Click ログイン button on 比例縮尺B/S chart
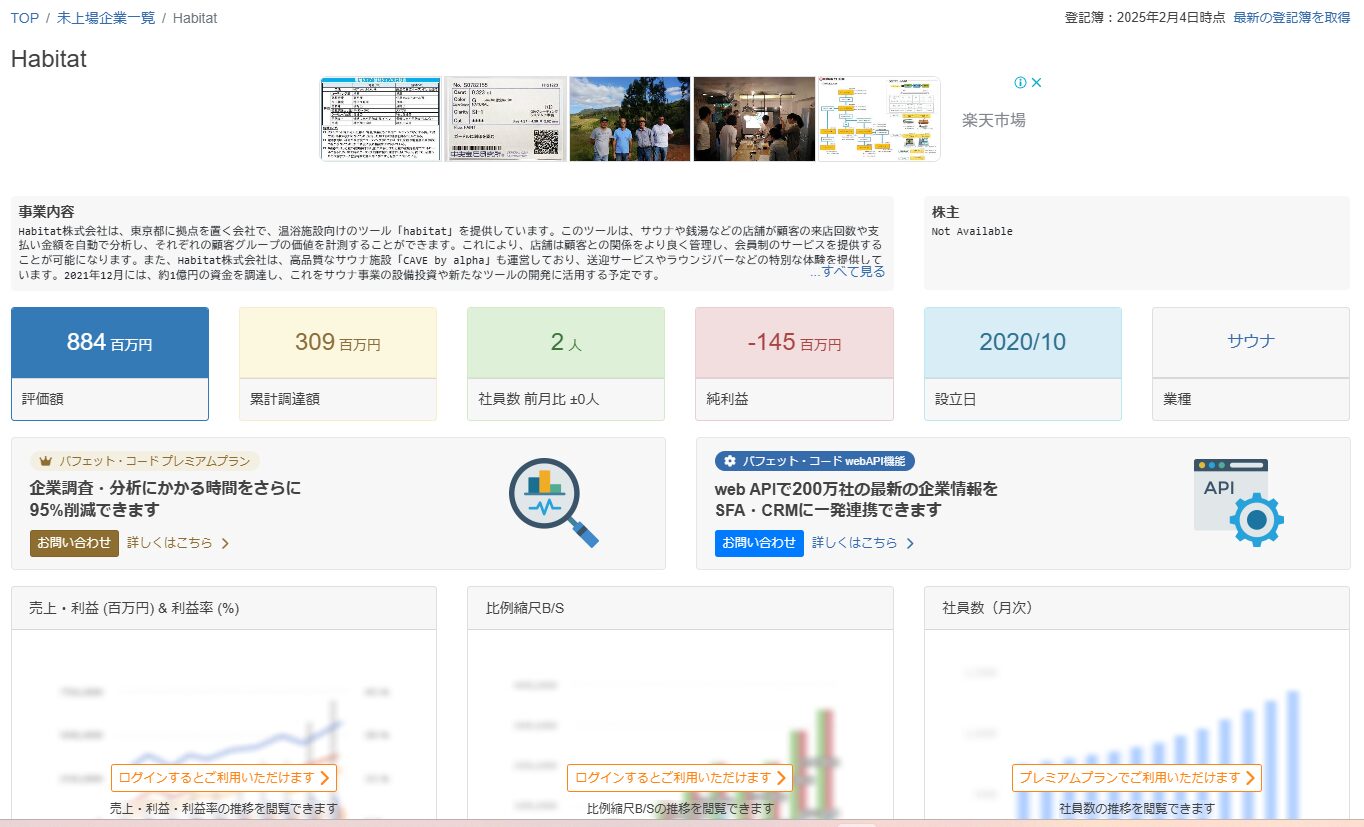 680,778
